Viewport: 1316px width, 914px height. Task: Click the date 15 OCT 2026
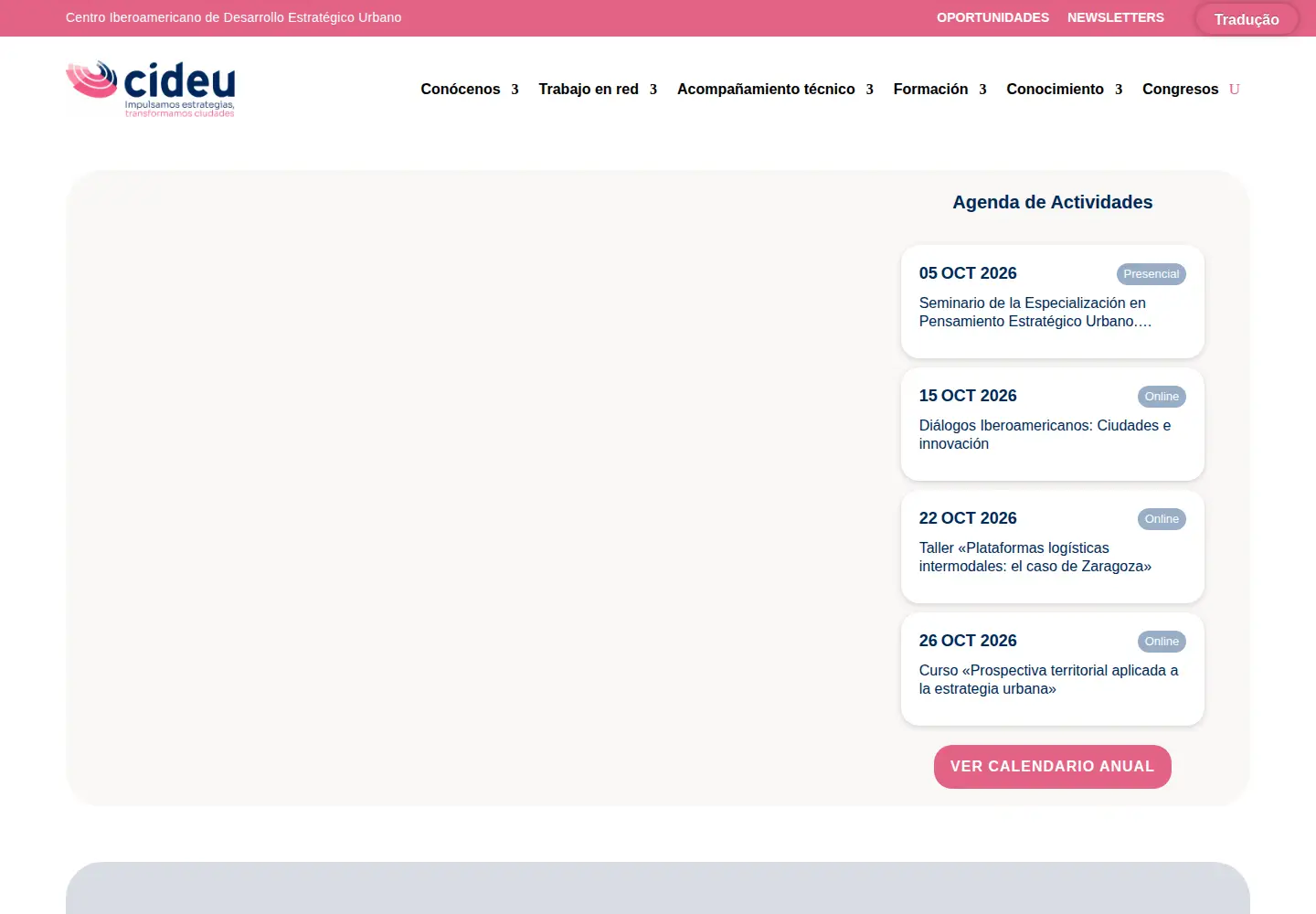pyautogui.click(x=968, y=396)
